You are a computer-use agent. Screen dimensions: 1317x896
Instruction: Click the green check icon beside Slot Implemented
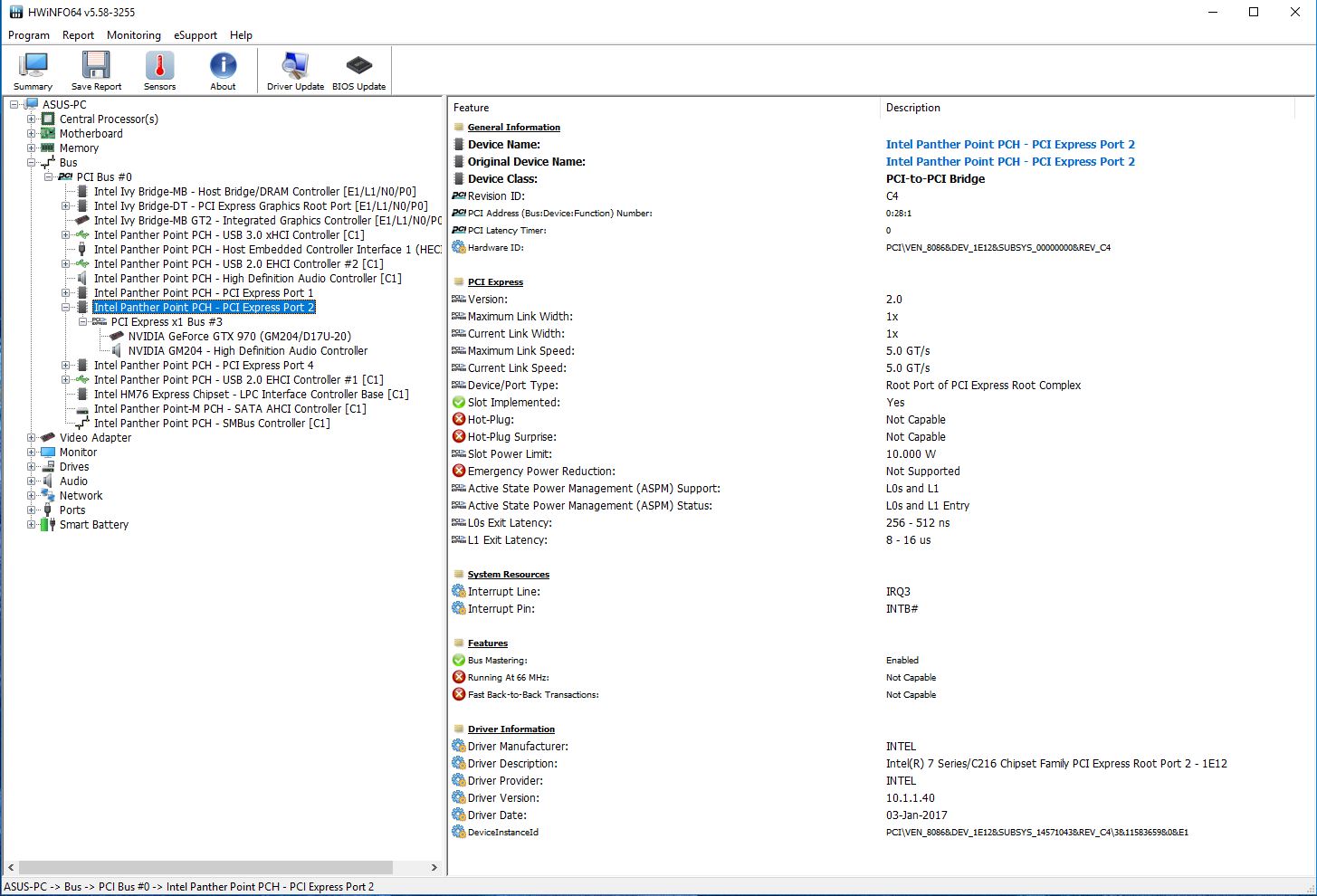tap(459, 402)
